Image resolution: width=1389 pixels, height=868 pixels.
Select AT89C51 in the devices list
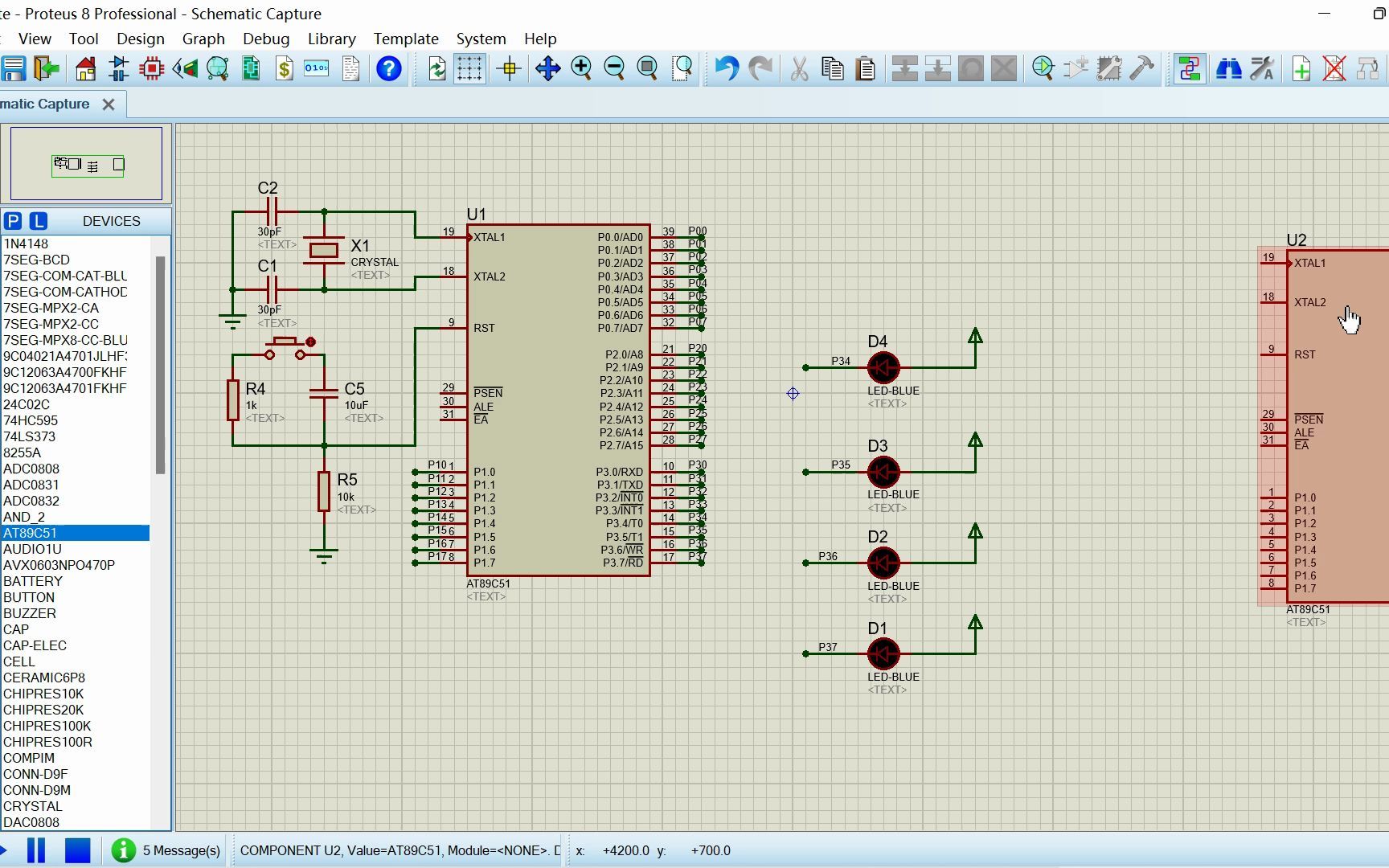pos(75,533)
